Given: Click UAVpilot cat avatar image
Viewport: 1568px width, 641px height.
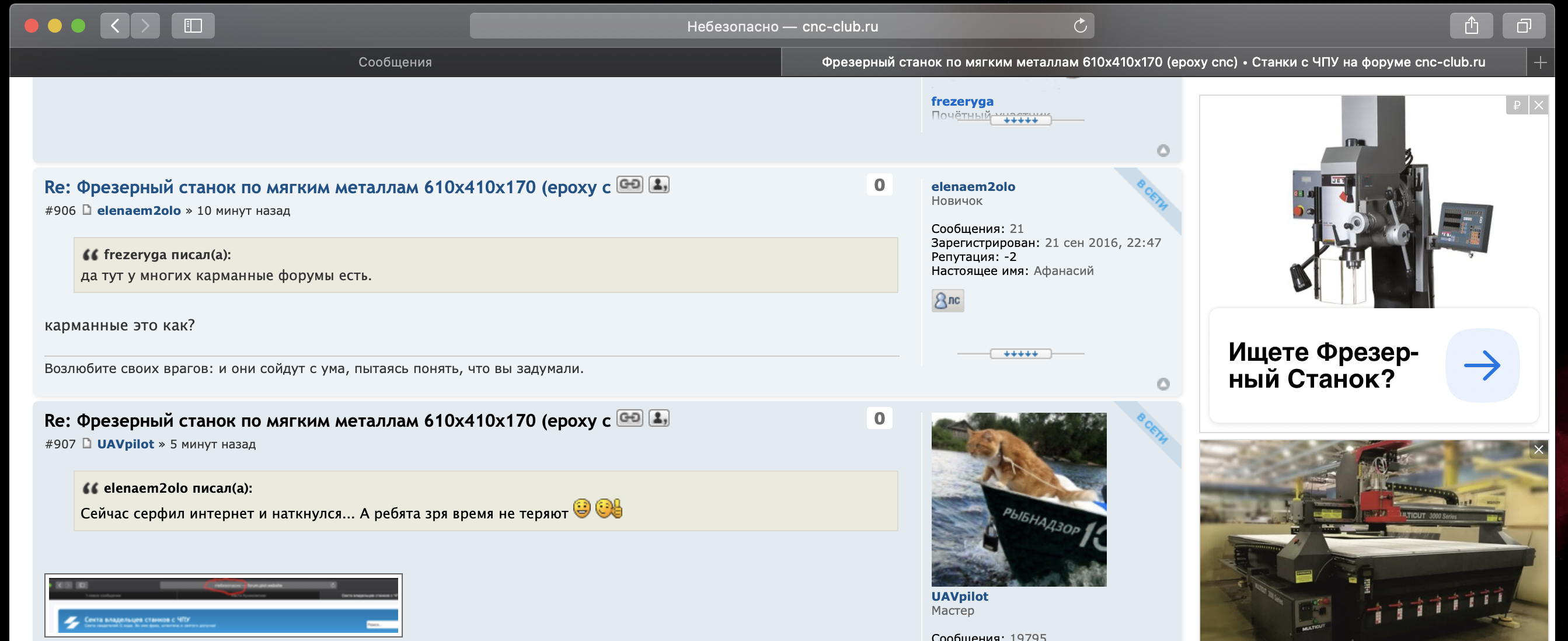Looking at the screenshot, I should pyautogui.click(x=1018, y=499).
